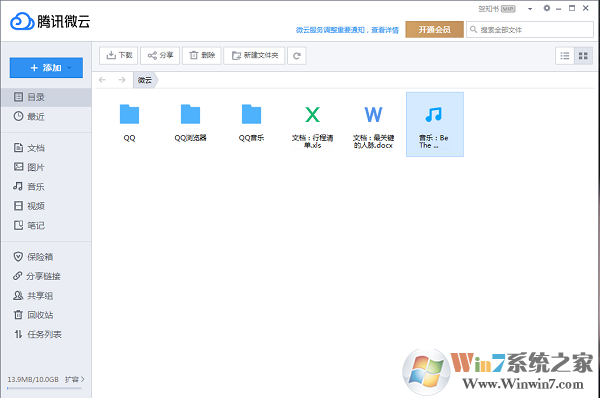This screenshot has height=398, width=600.
Task: Select the 音乐 Be The music file
Action: coord(435,124)
